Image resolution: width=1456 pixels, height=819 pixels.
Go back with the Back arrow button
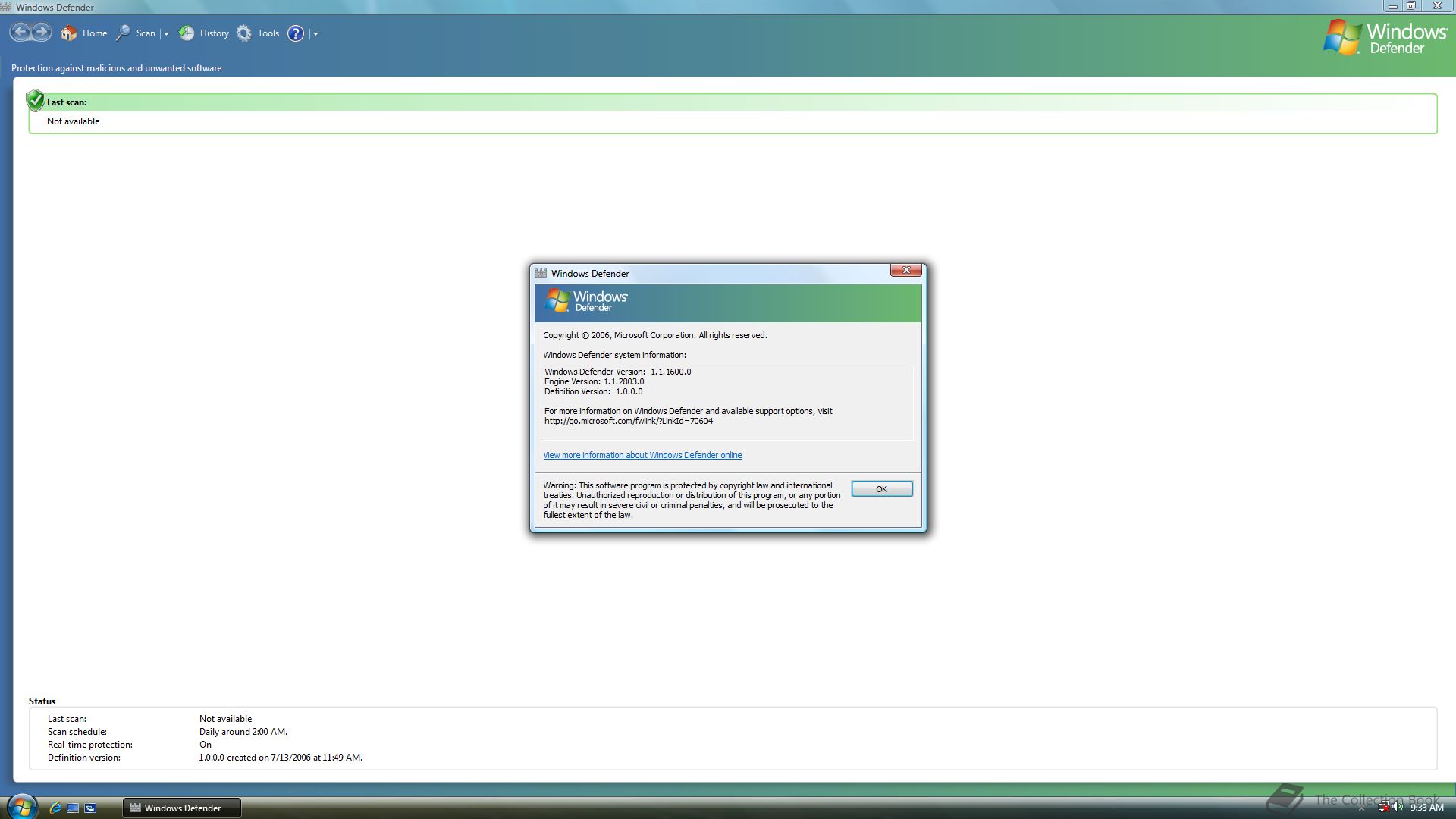coord(20,33)
